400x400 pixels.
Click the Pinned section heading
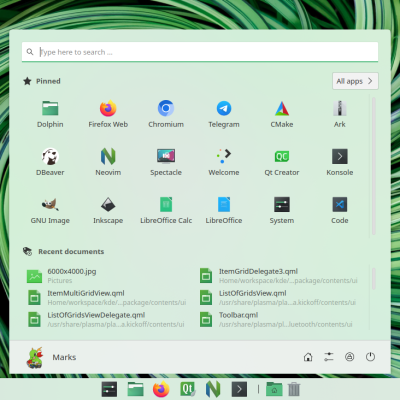pos(48,81)
